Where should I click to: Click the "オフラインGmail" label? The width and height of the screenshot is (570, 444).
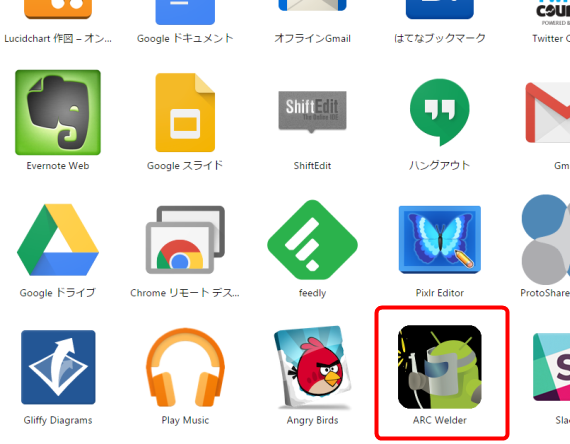point(312,39)
